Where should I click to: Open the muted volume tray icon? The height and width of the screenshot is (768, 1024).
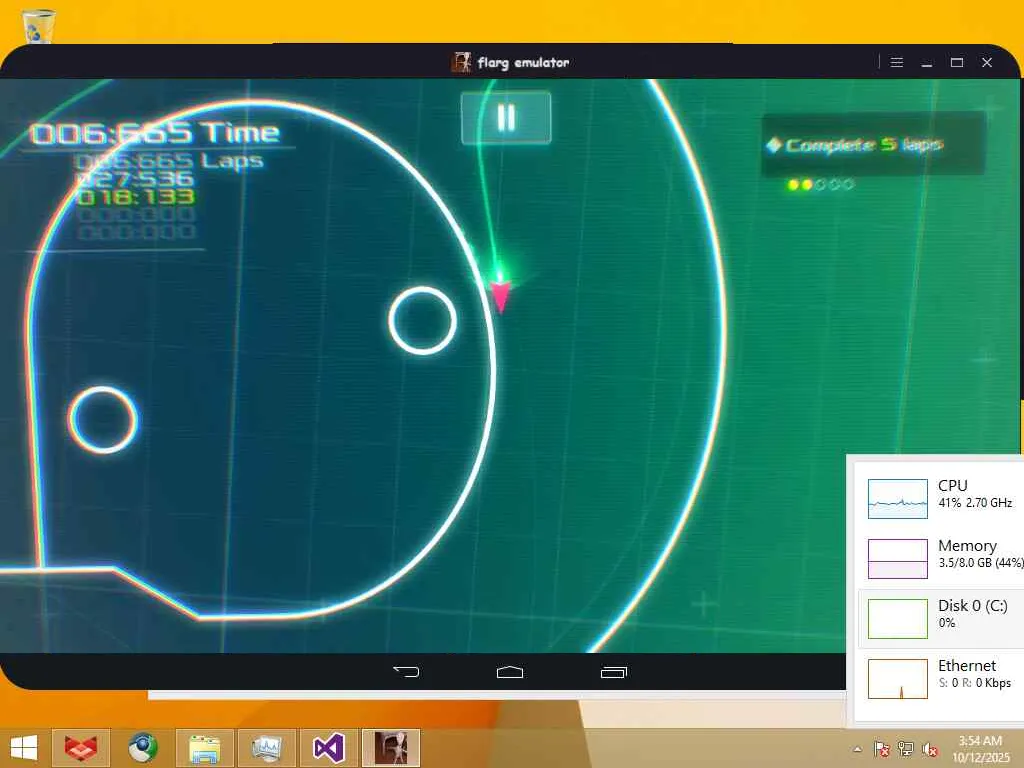(930, 748)
